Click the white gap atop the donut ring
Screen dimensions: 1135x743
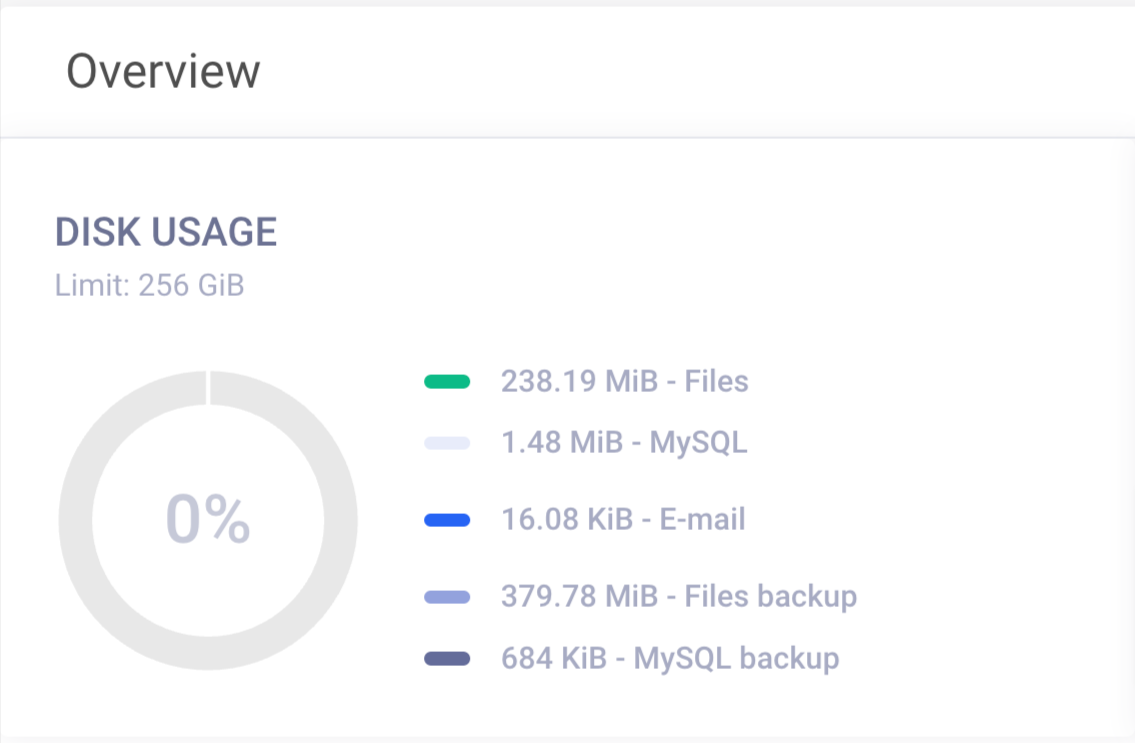tap(208, 388)
